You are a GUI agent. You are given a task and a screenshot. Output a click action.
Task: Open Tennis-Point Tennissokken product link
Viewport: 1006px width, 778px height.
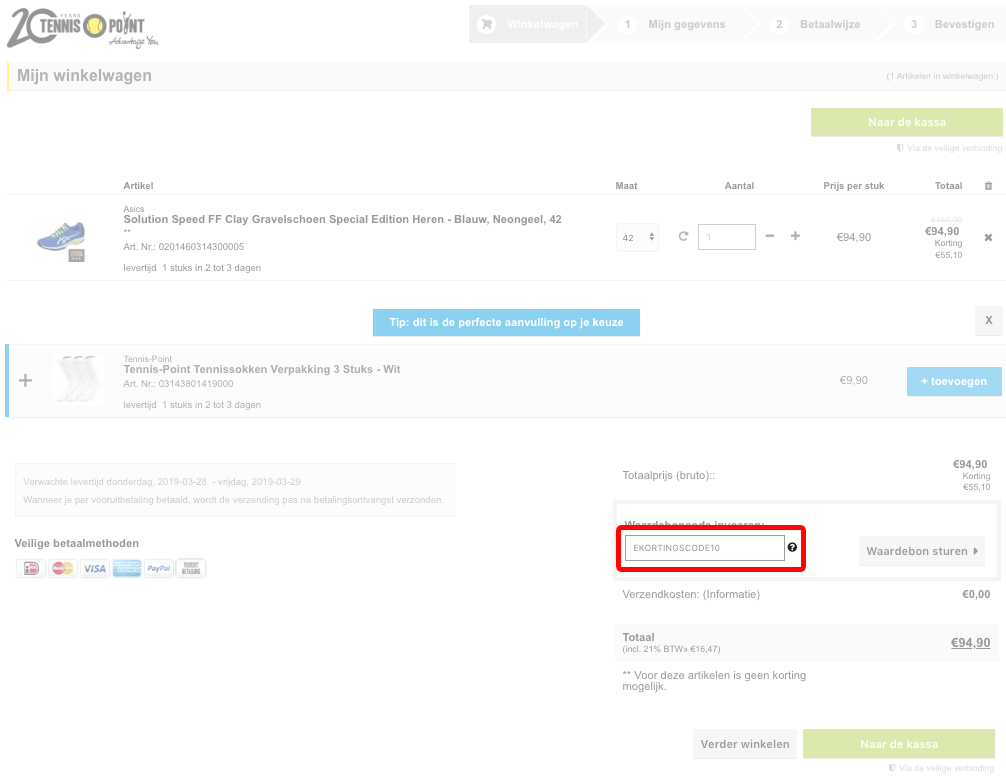coord(262,369)
